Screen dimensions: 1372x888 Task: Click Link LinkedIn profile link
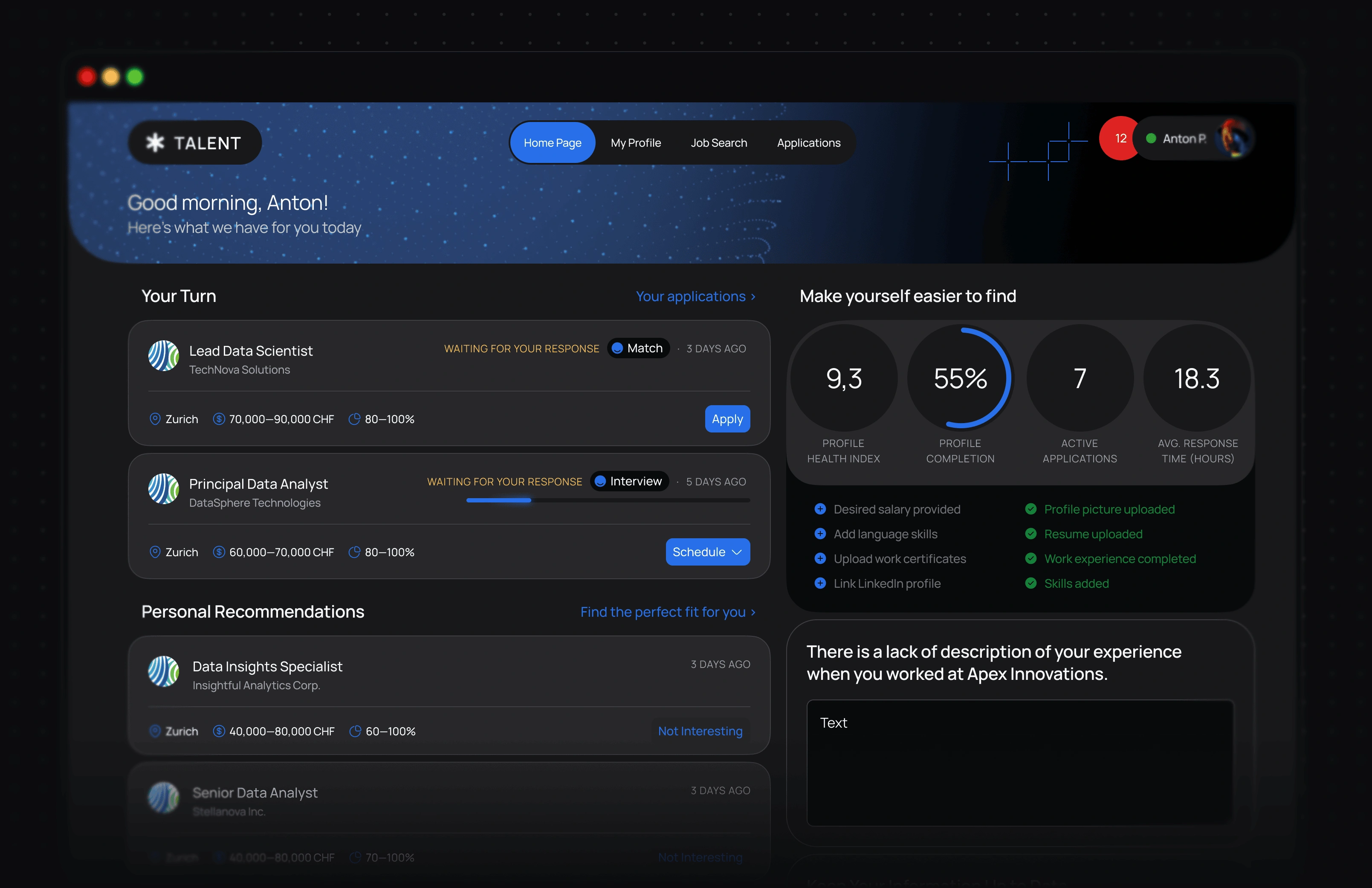point(887,583)
